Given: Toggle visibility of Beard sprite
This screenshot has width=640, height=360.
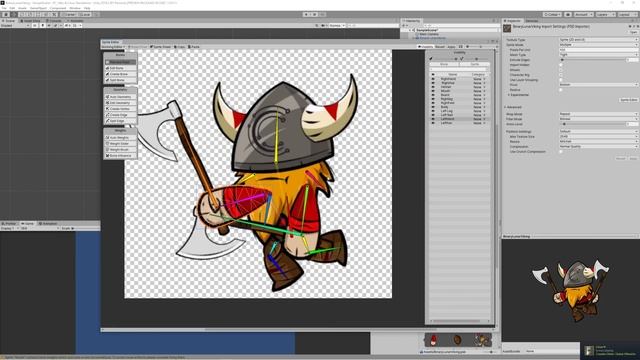Looking at the screenshot, I should coord(433,95).
